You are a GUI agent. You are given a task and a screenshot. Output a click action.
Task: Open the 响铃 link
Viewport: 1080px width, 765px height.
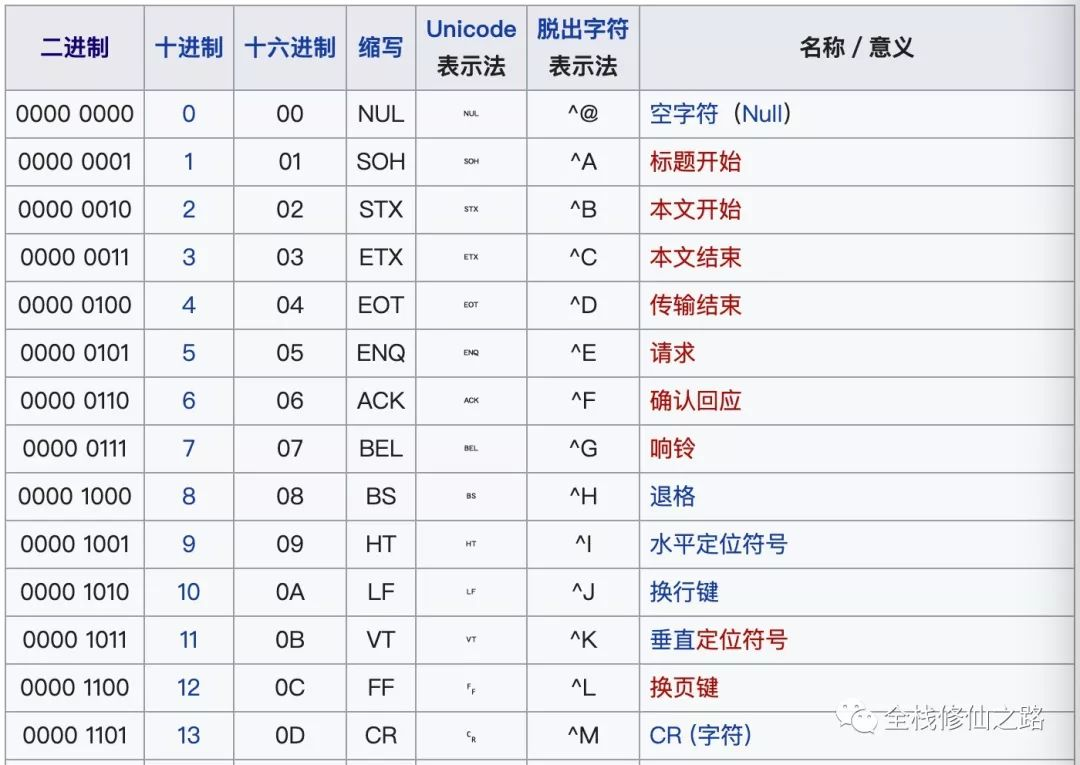[672, 448]
